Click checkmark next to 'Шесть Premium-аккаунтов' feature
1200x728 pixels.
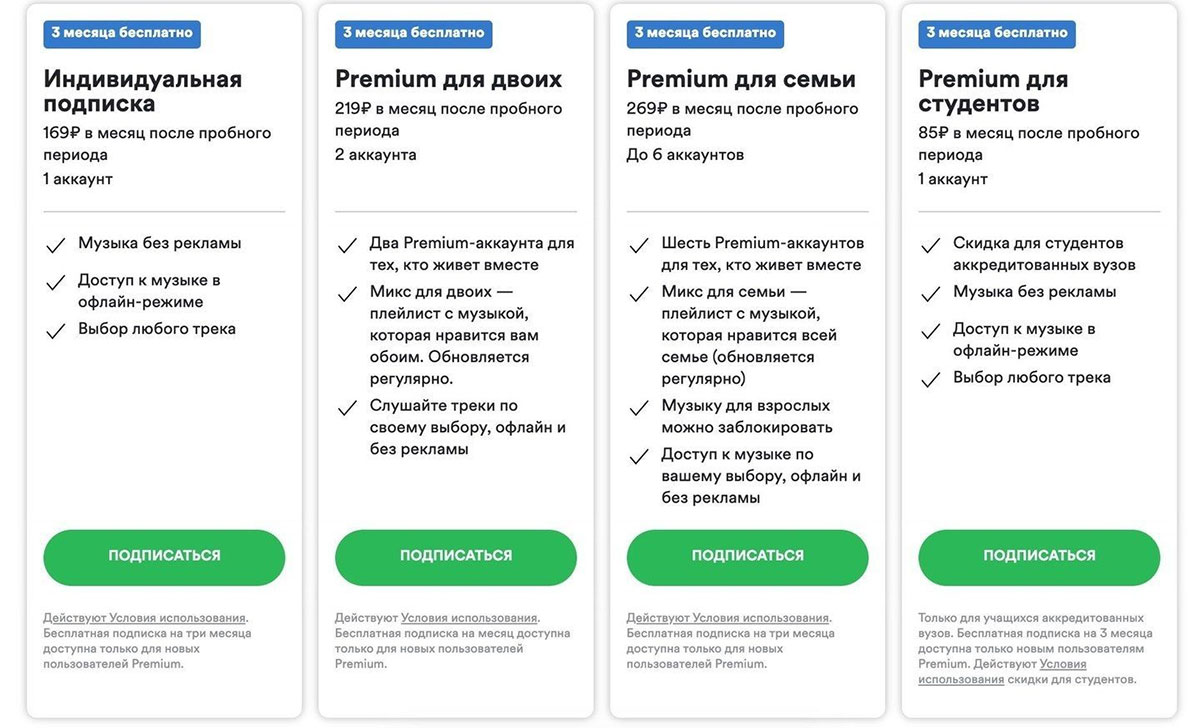tap(639, 245)
